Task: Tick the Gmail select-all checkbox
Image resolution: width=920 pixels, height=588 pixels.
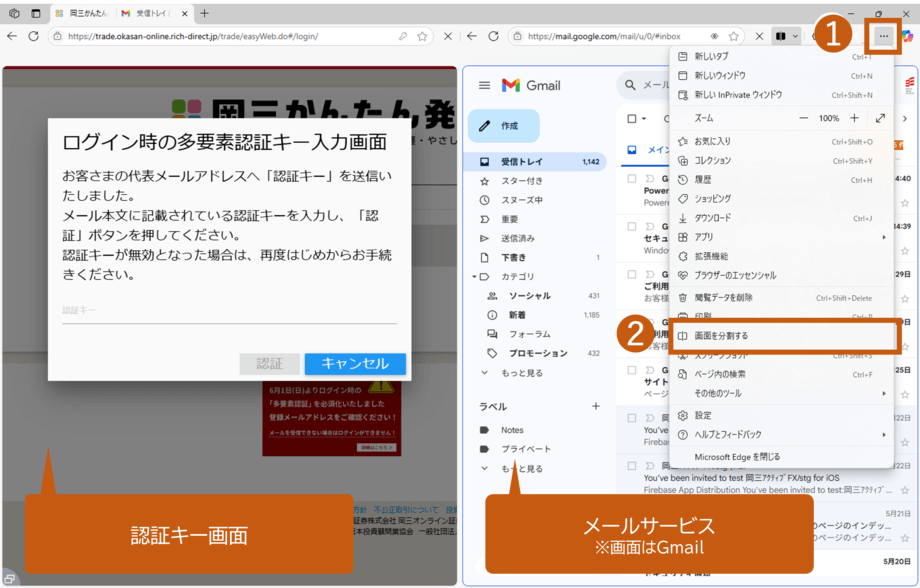Action: (632, 119)
